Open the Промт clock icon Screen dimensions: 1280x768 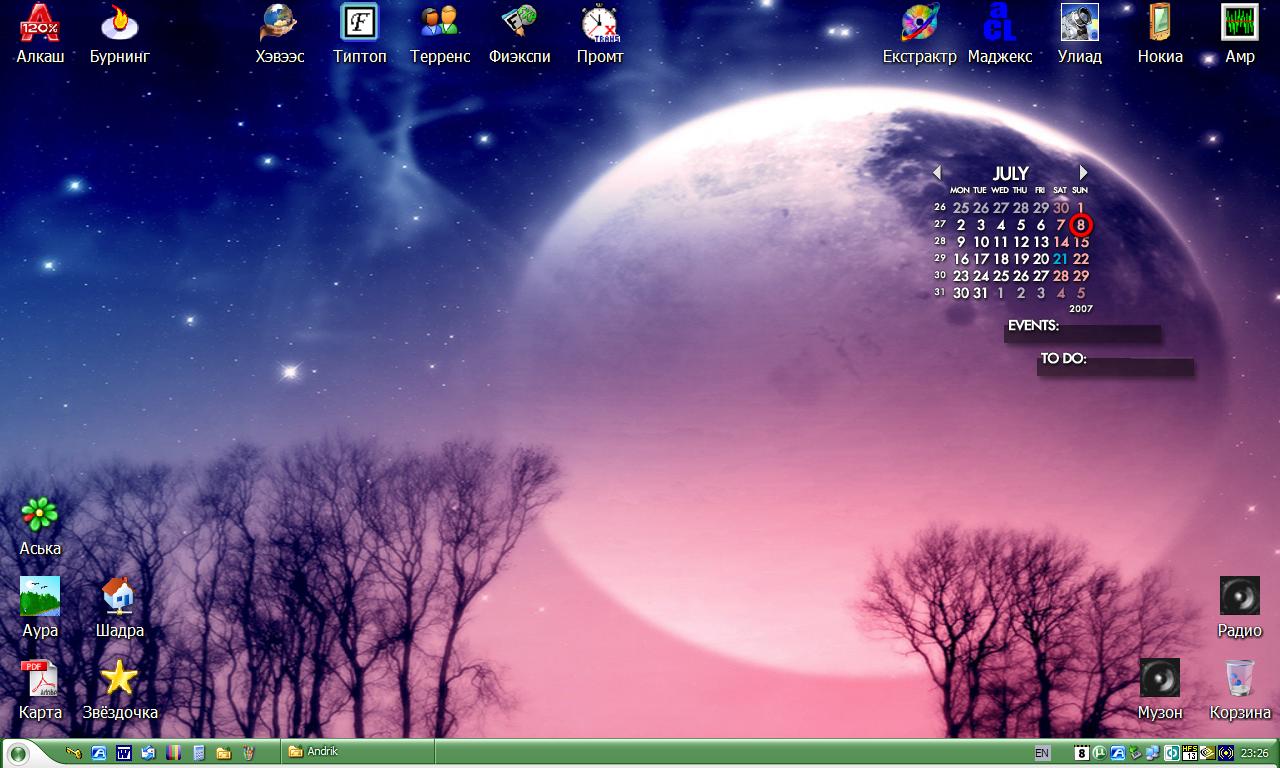coord(600,33)
